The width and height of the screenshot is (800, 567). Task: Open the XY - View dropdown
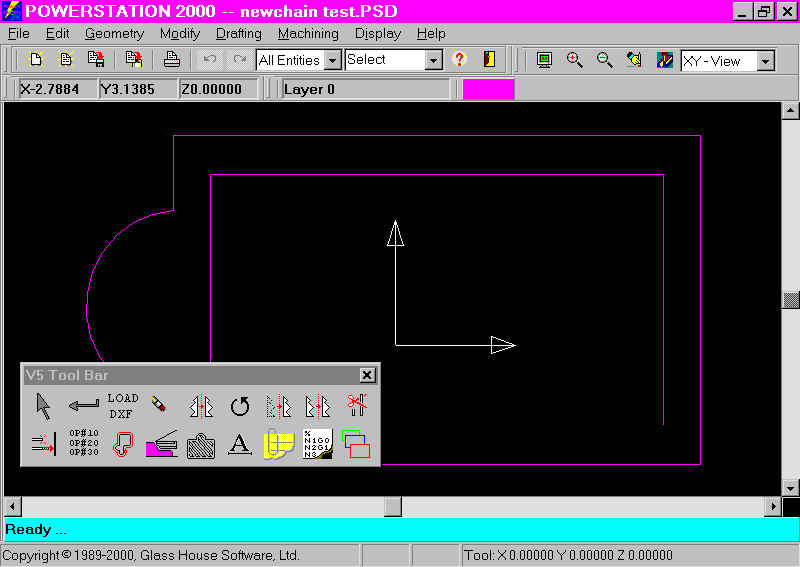765,61
